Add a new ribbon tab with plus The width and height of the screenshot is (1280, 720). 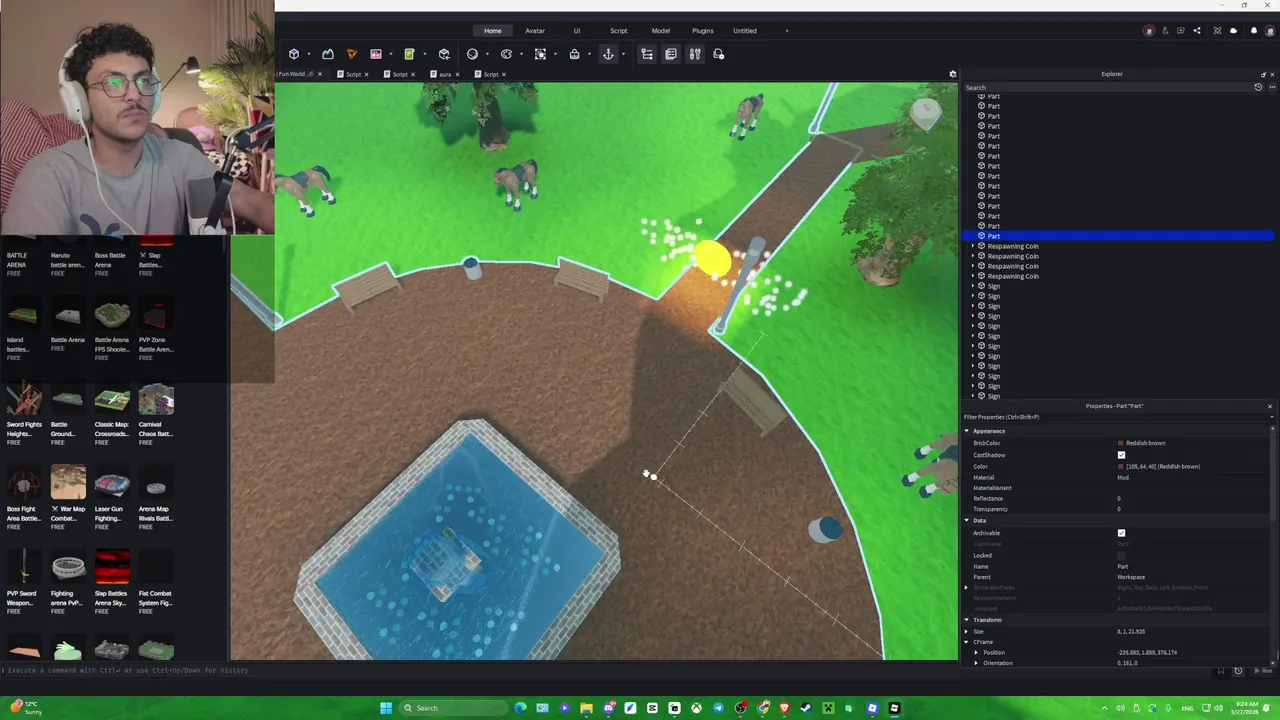787,31
